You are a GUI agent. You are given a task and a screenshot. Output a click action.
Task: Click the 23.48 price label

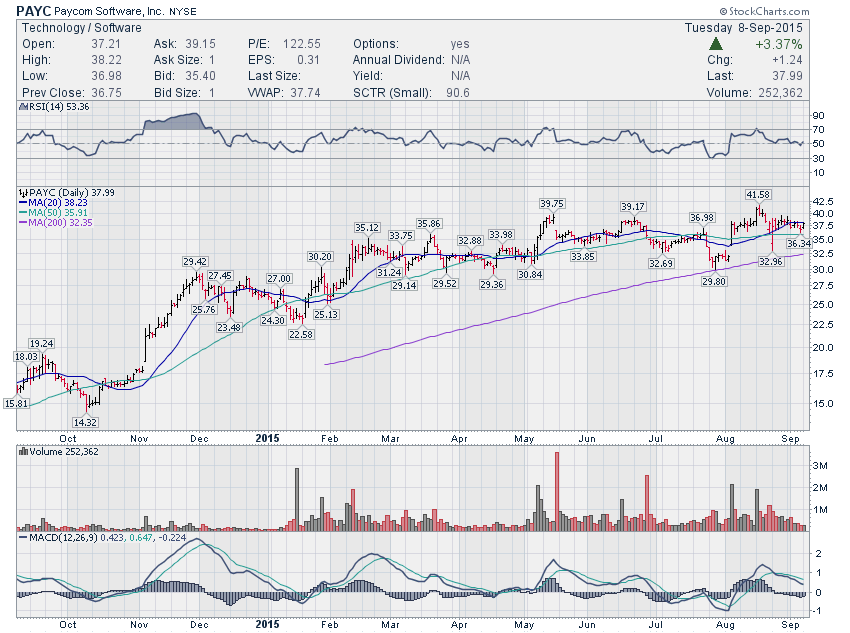coord(229,327)
